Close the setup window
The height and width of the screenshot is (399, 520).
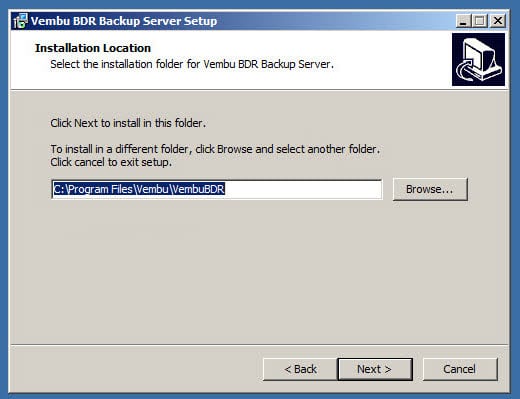click(x=498, y=21)
